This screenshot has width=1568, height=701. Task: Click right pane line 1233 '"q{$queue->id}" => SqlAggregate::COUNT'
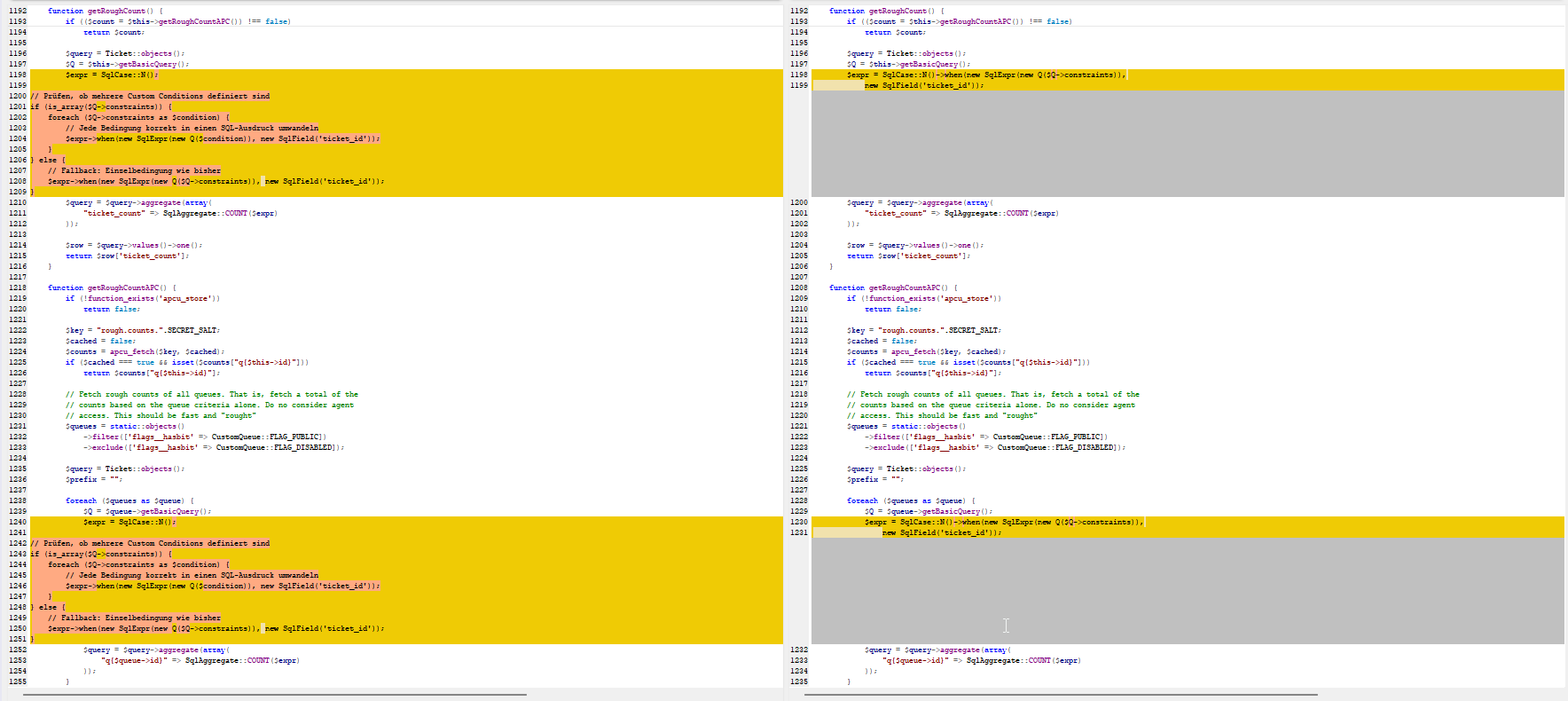click(982, 660)
